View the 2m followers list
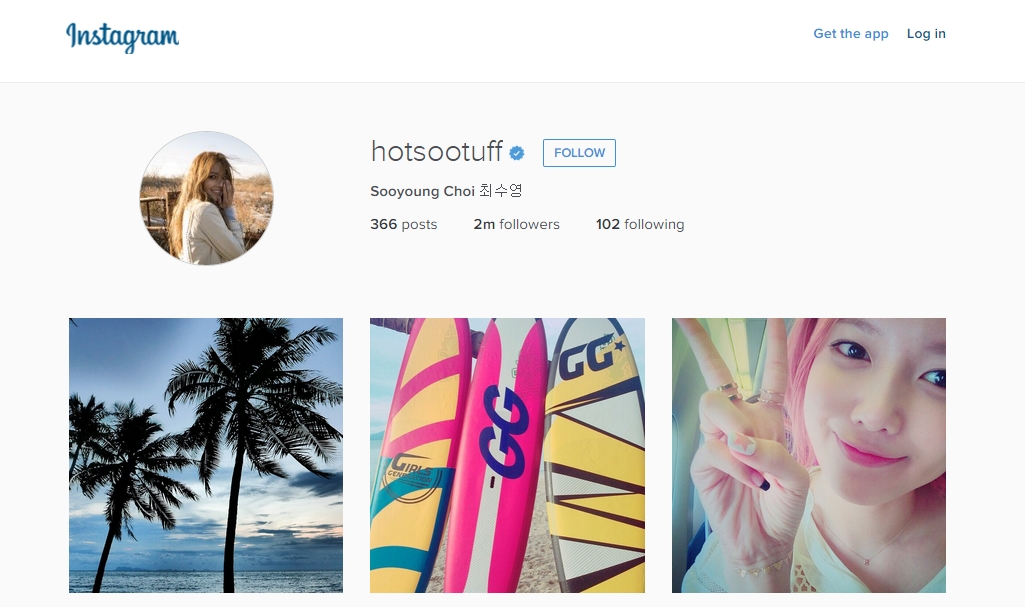Image resolution: width=1025 pixels, height=607 pixels. click(516, 224)
